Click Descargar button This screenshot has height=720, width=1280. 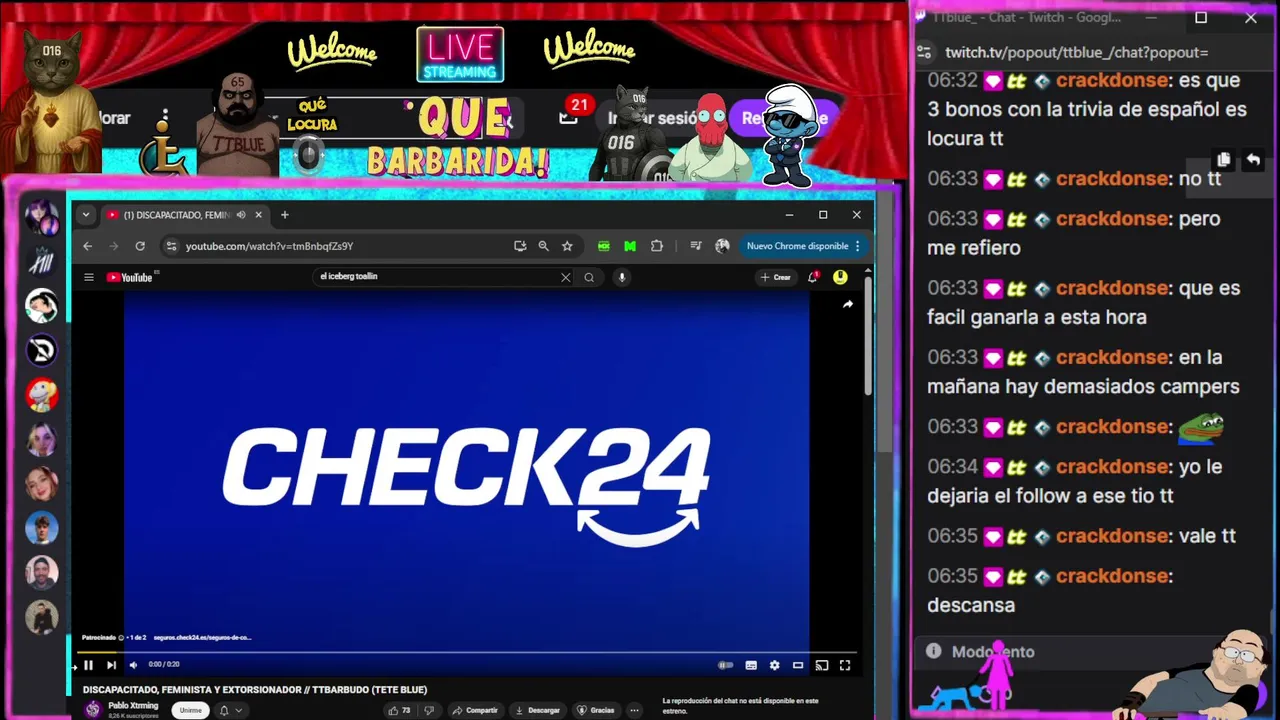tap(538, 710)
